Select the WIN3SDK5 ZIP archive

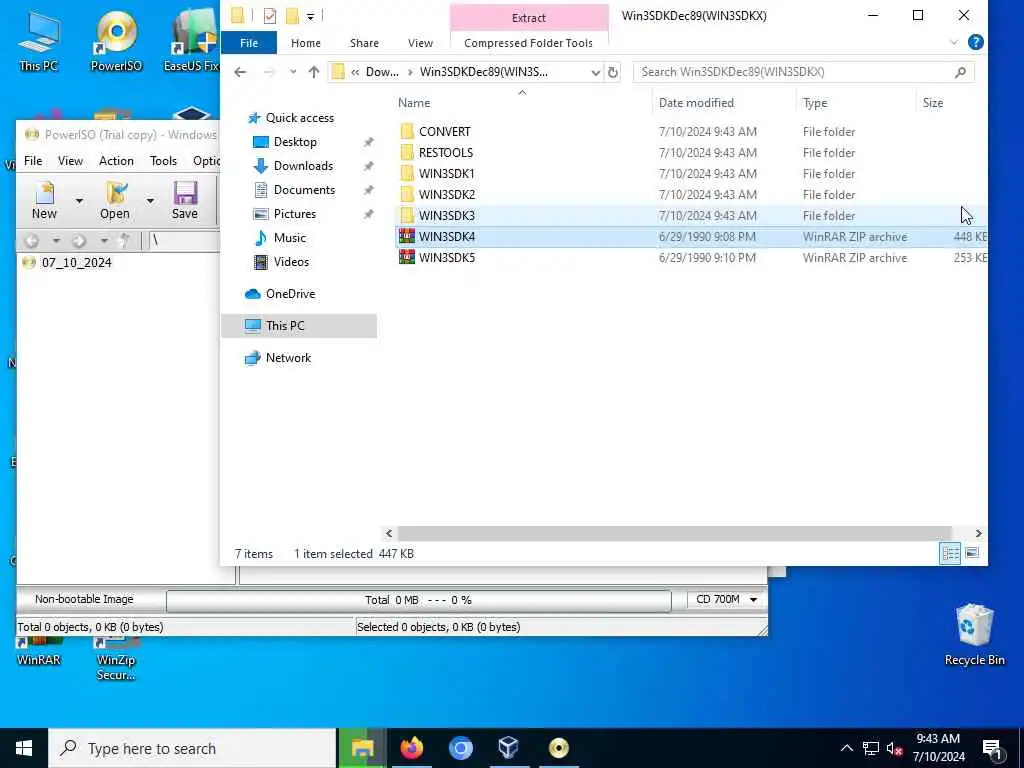click(x=692, y=258)
